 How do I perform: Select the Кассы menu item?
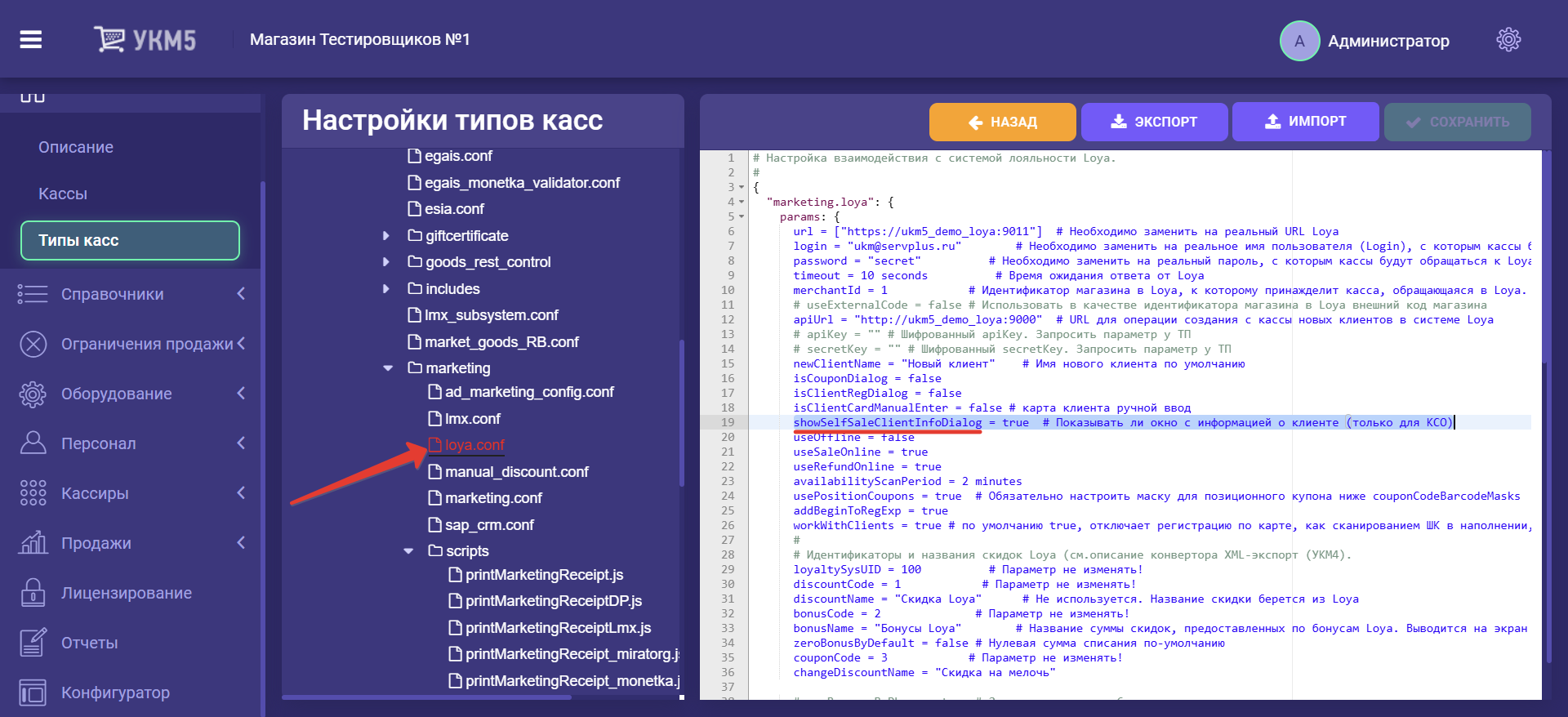point(63,194)
